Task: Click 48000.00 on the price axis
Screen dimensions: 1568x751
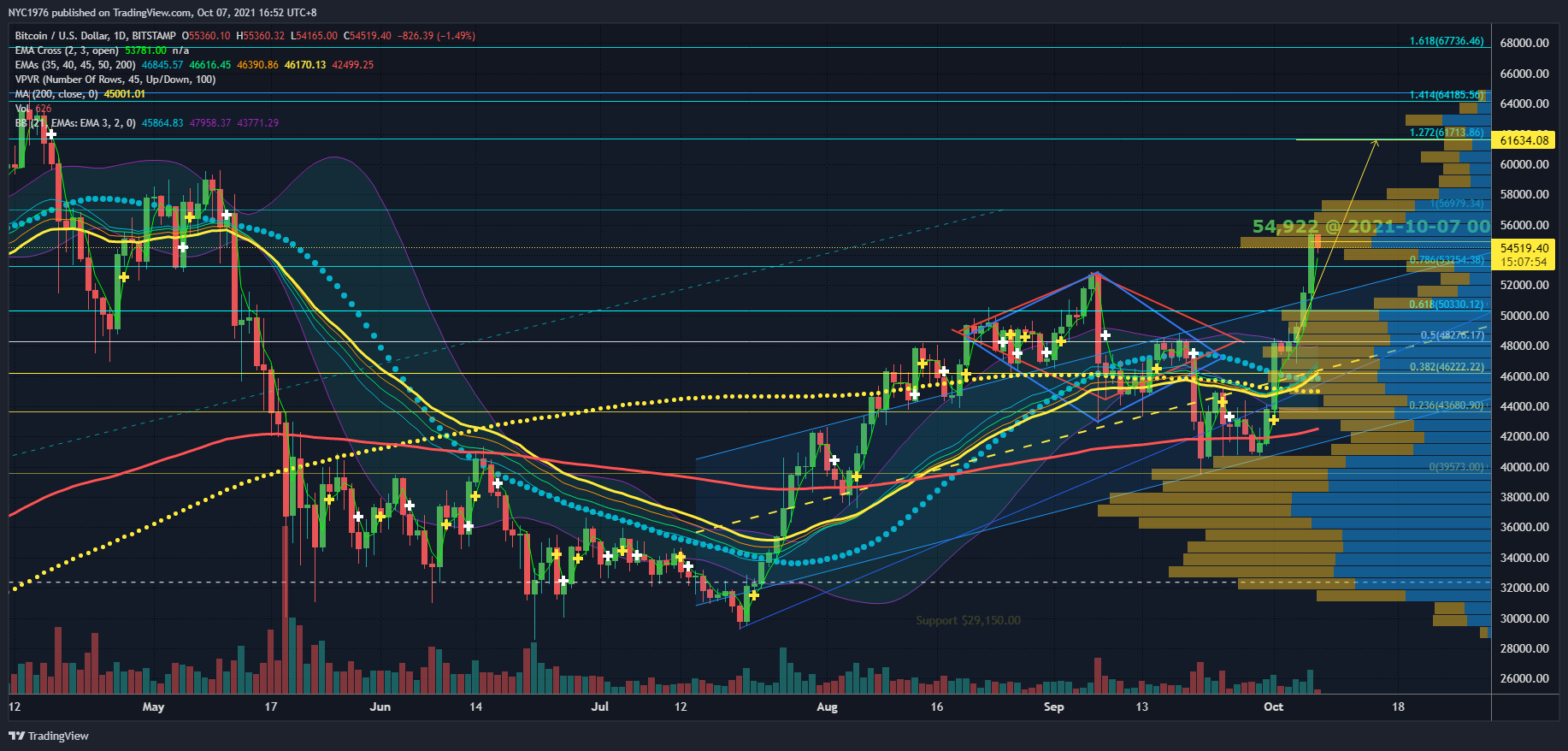Action: [1524, 346]
